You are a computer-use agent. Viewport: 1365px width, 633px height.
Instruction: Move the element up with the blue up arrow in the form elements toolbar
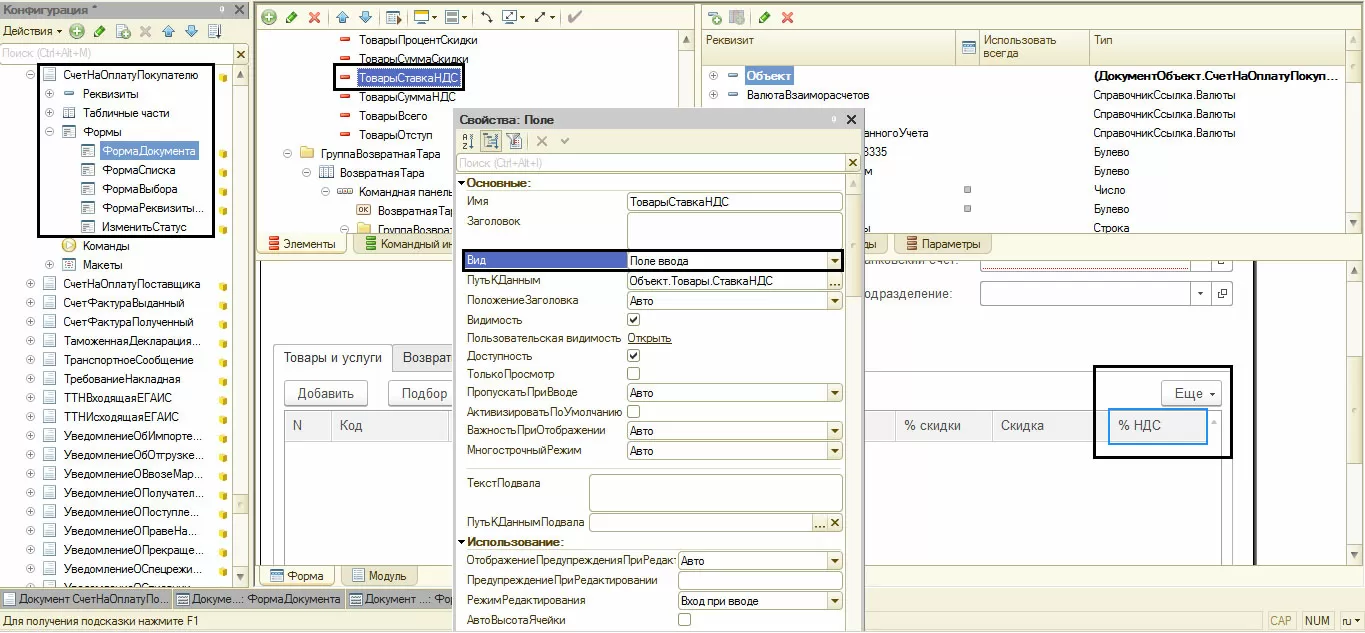coord(342,18)
